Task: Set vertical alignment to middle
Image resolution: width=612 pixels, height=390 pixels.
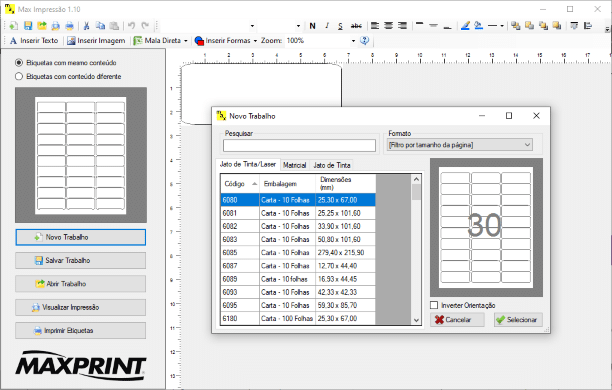Action: (433, 26)
